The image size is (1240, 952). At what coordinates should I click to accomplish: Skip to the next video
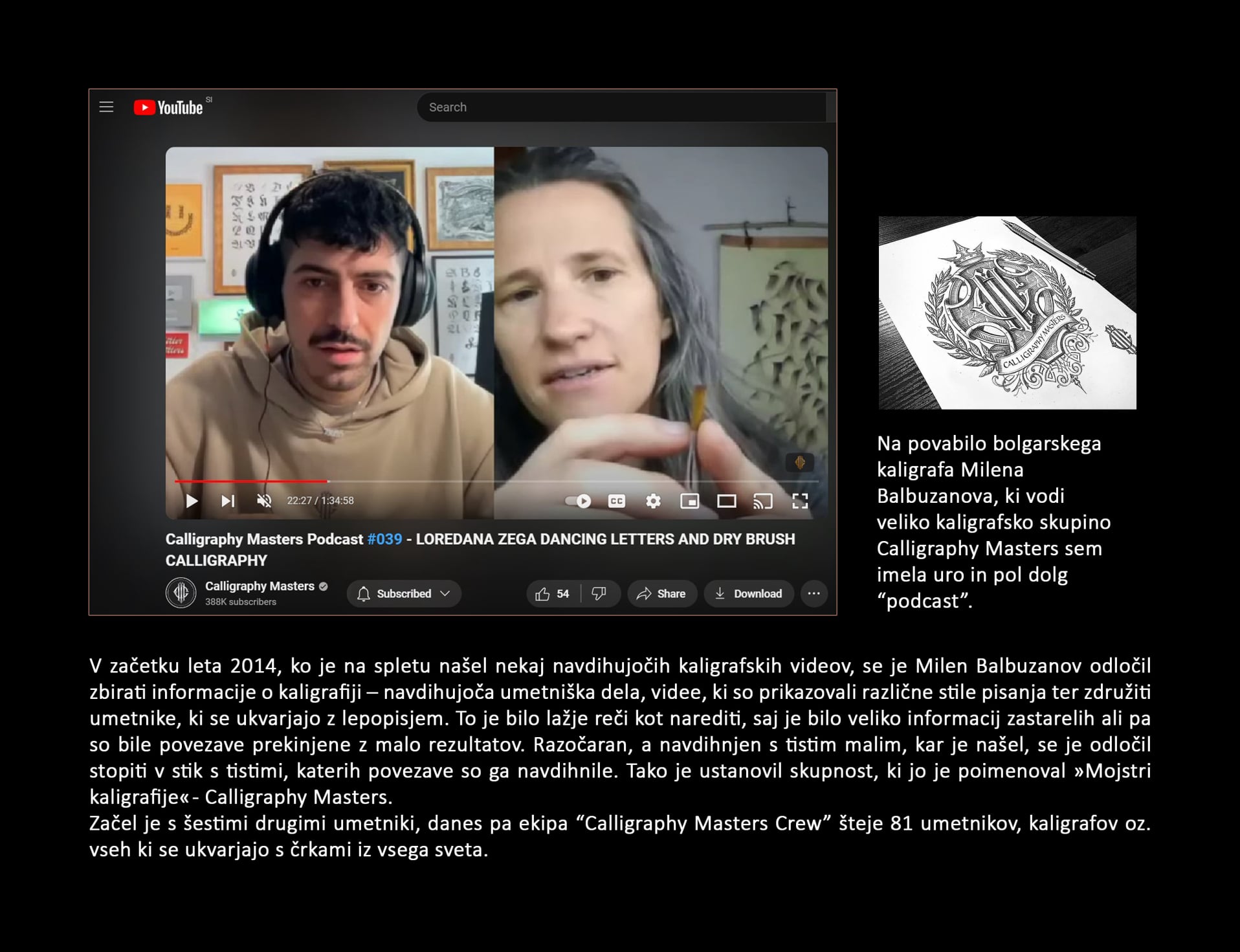click(228, 501)
